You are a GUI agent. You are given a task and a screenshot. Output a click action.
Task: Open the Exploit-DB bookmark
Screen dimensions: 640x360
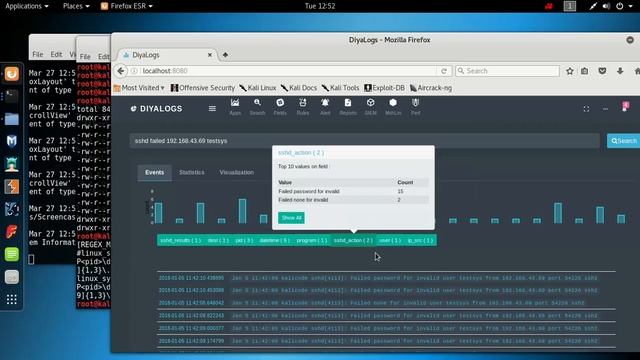(384, 88)
